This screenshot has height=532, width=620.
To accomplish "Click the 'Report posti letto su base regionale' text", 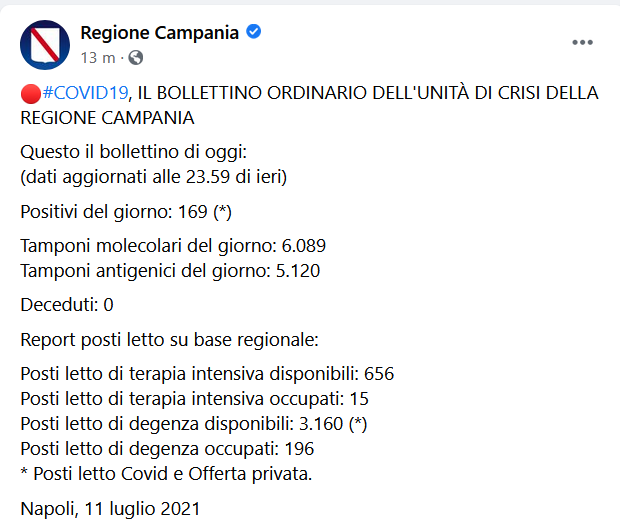I will (x=169, y=339).
